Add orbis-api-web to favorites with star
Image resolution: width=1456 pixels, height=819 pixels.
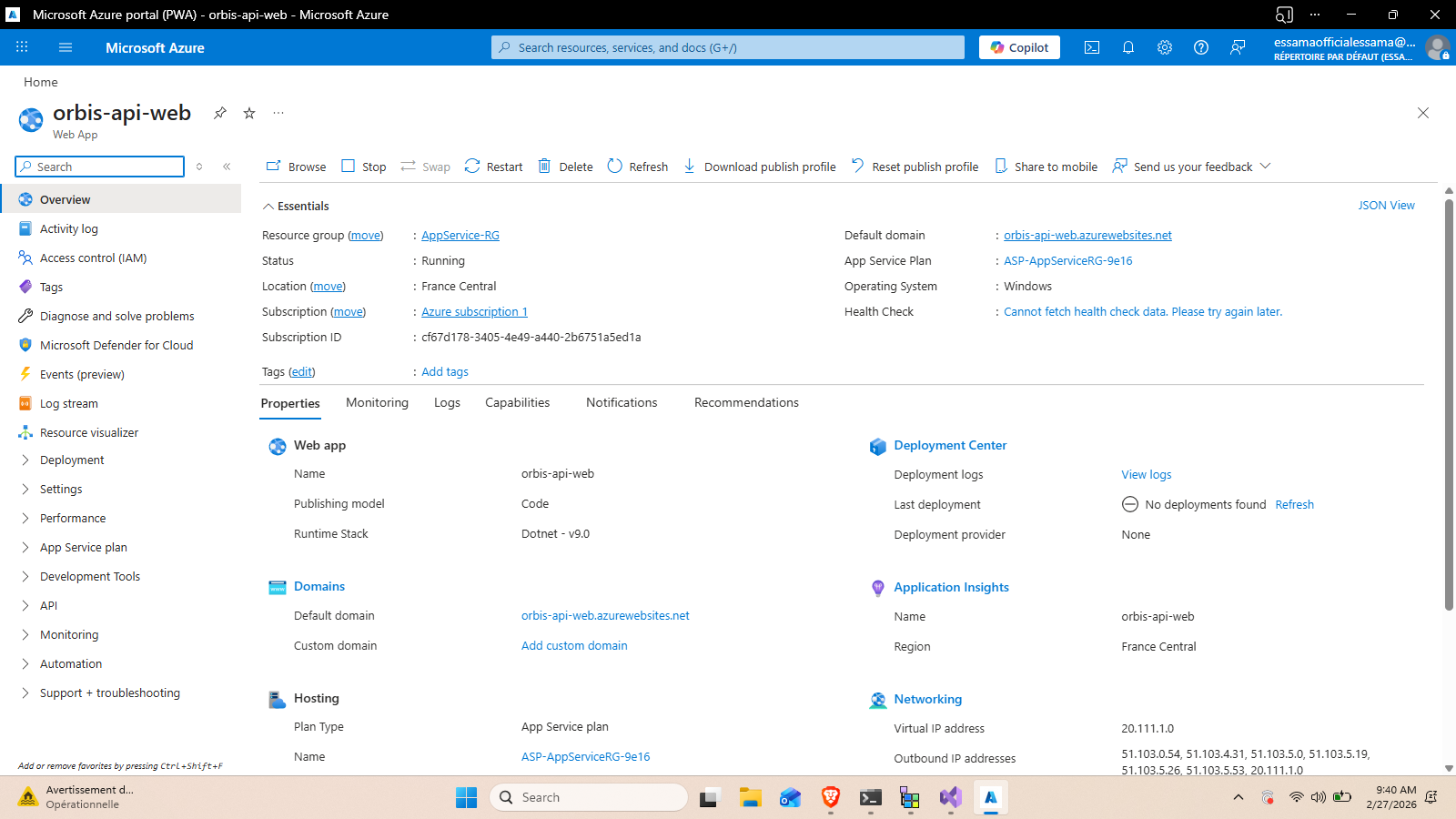(249, 113)
